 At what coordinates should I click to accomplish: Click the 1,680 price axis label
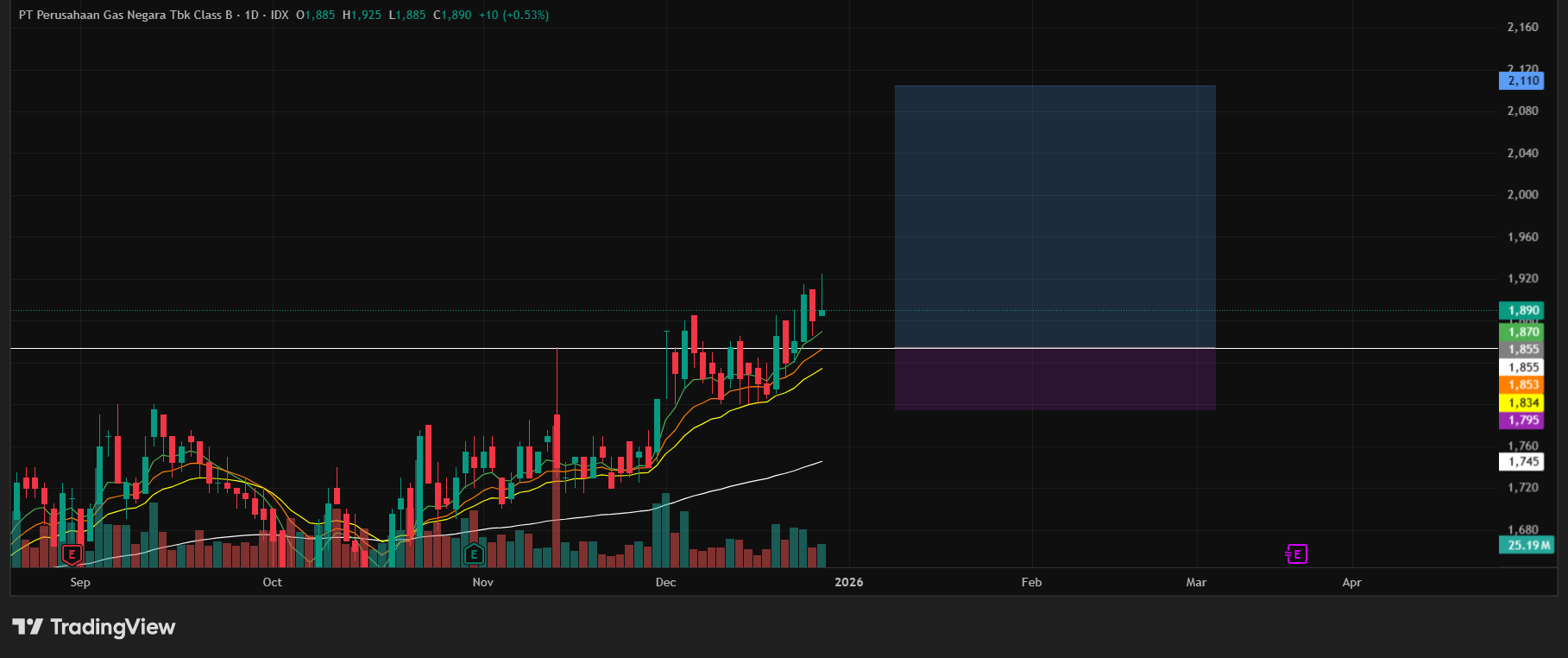1522,529
